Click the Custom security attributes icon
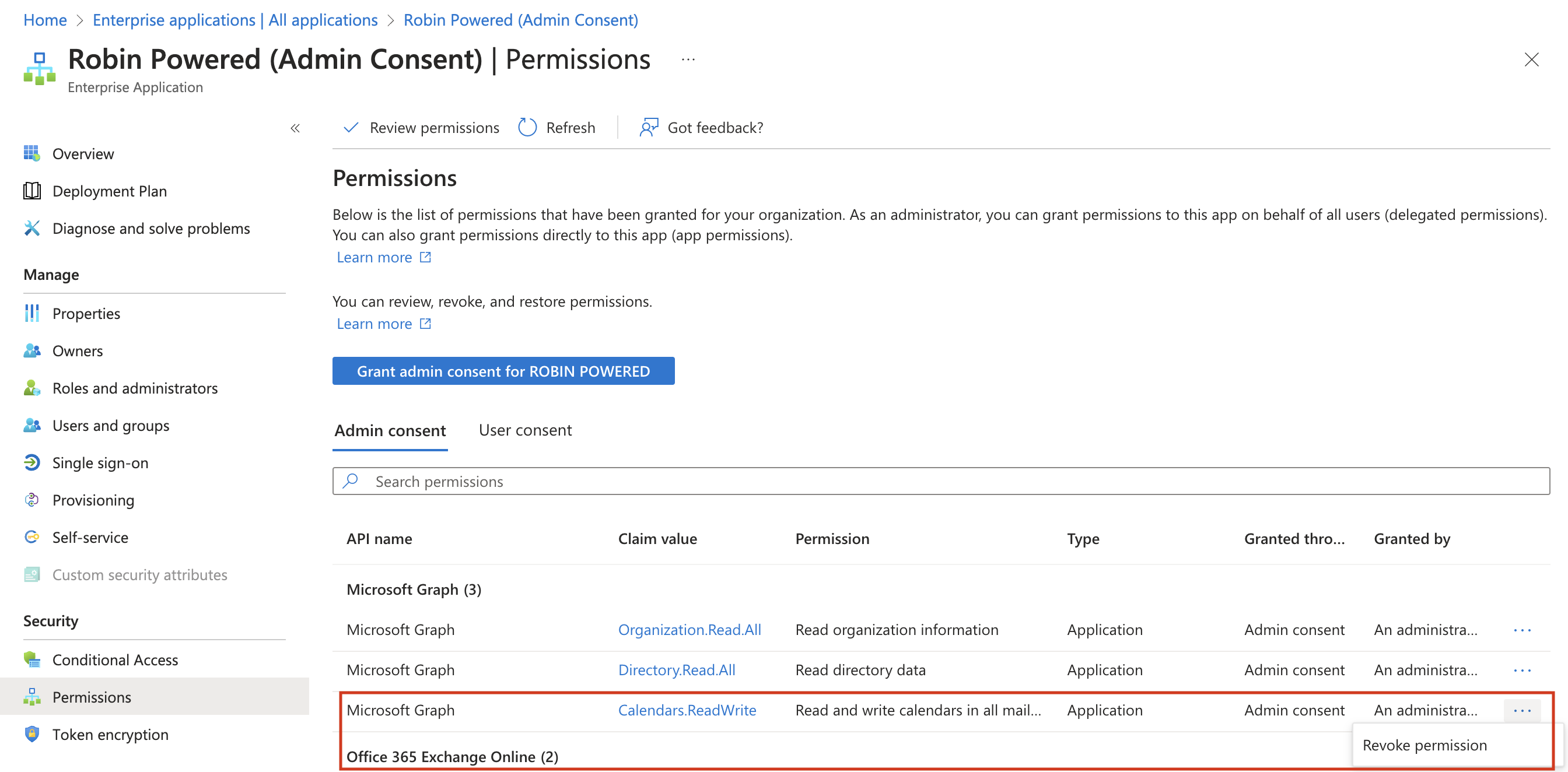This screenshot has width=1568, height=772. click(x=32, y=574)
